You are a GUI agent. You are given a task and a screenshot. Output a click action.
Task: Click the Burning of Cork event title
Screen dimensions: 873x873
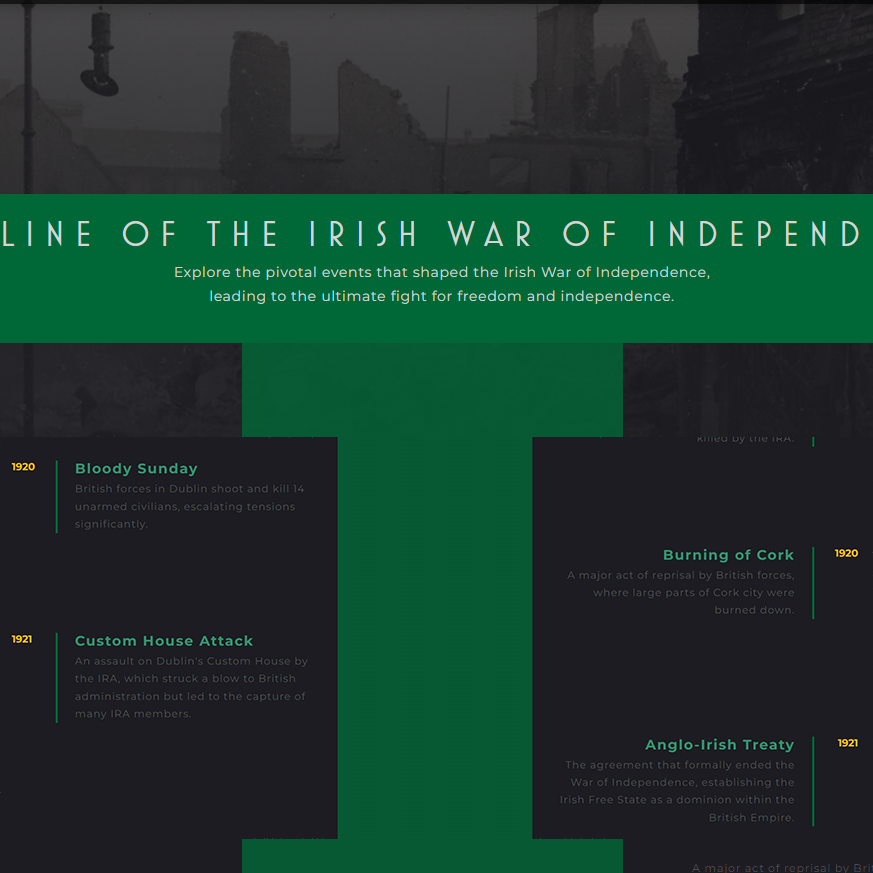[x=728, y=555]
